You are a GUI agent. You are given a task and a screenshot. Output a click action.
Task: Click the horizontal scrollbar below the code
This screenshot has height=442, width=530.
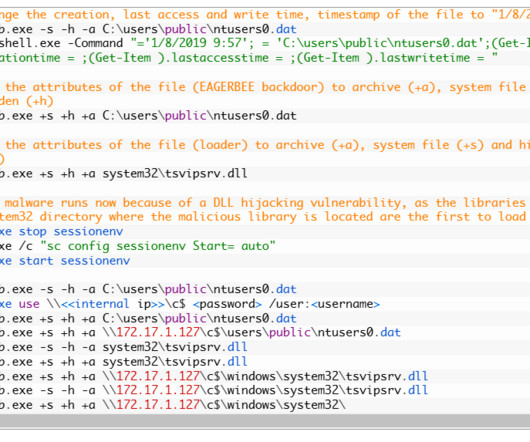(265, 421)
